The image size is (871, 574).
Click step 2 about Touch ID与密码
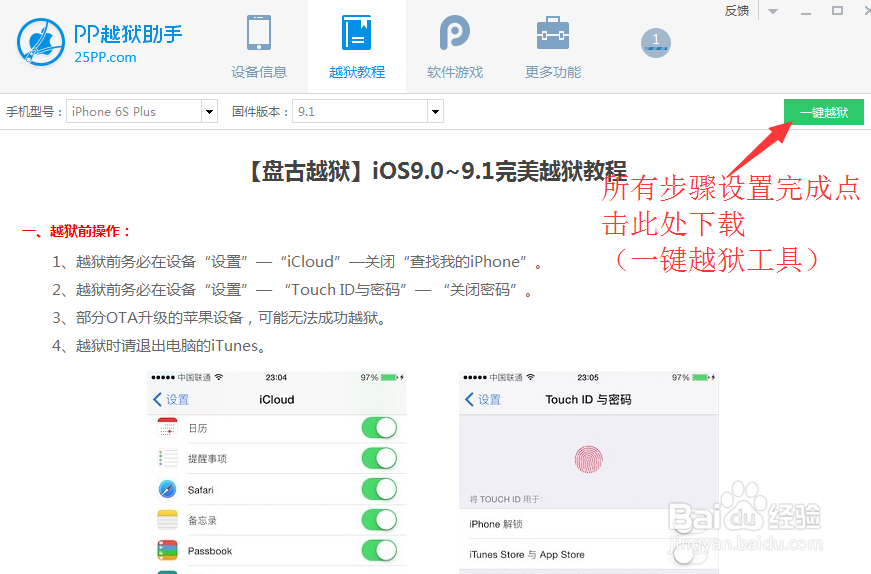pos(292,290)
